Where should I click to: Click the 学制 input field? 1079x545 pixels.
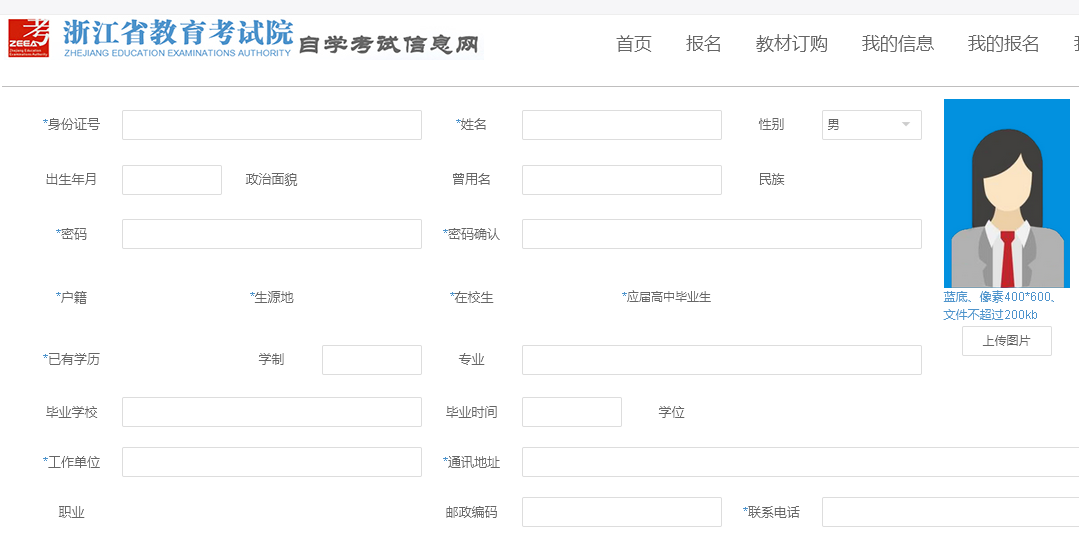click(x=372, y=360)
